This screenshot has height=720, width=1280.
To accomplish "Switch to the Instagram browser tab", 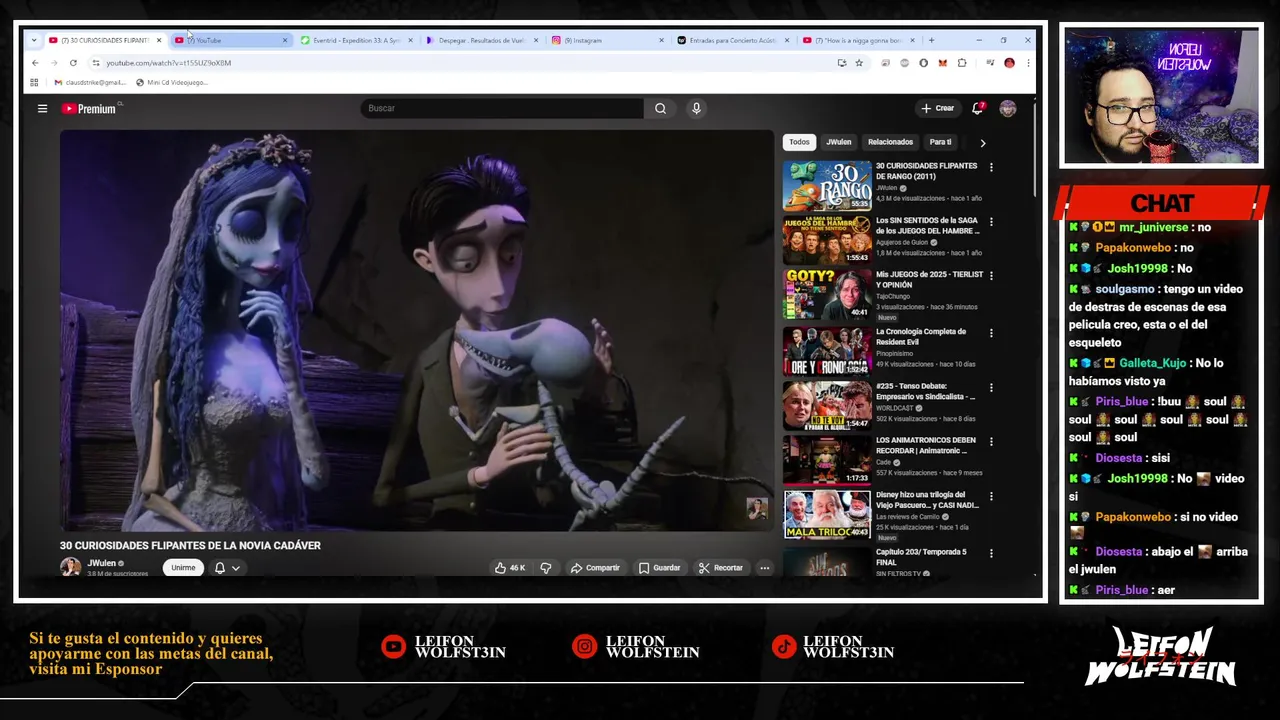I will 607,40.
